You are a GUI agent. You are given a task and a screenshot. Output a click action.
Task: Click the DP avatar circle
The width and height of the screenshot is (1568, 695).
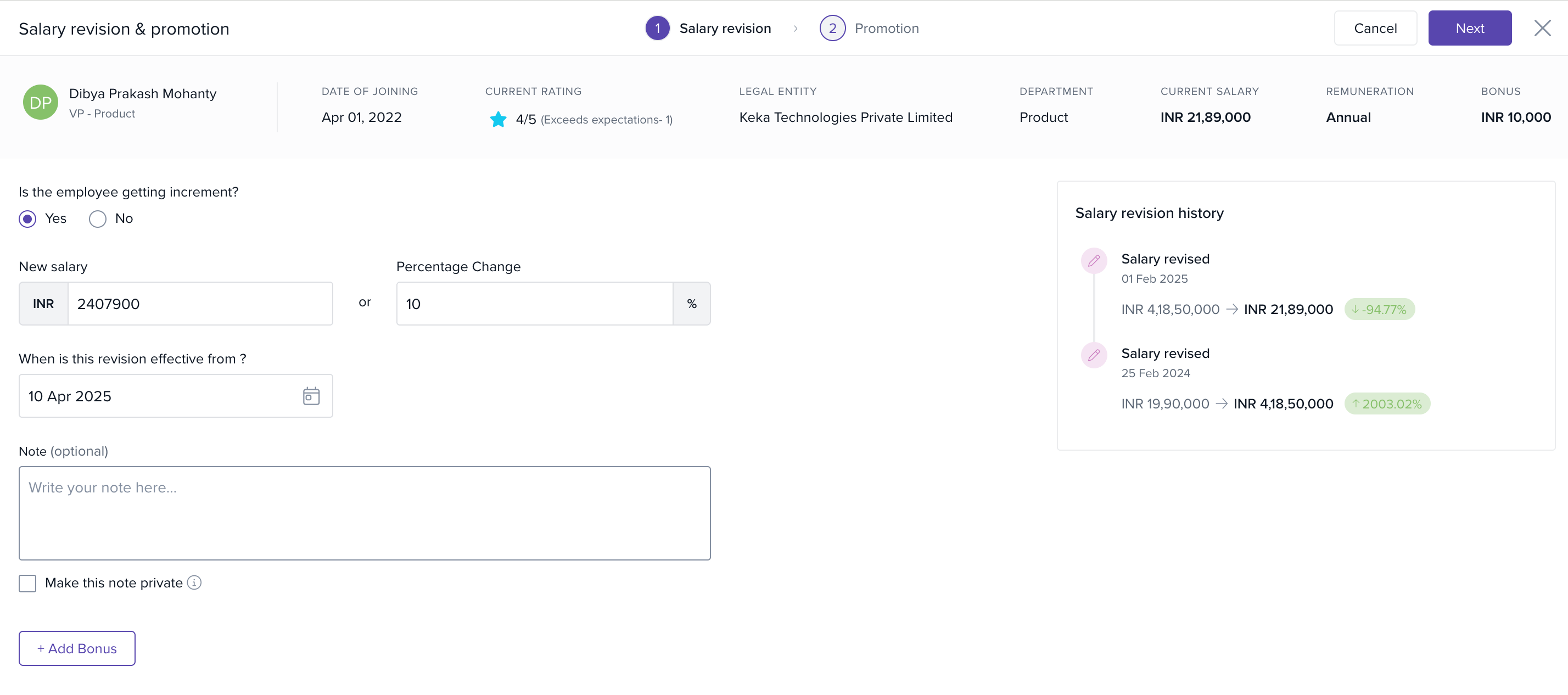point(40,102)
